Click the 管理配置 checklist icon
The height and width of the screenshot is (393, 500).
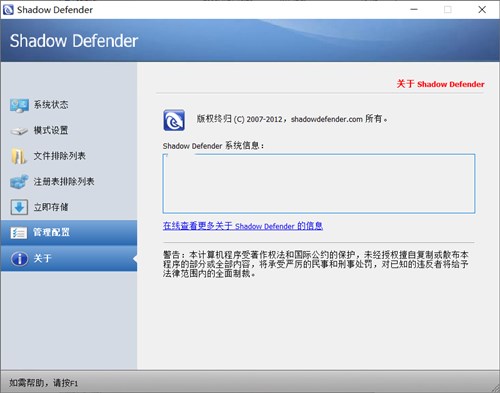click(x=19, y=233)
